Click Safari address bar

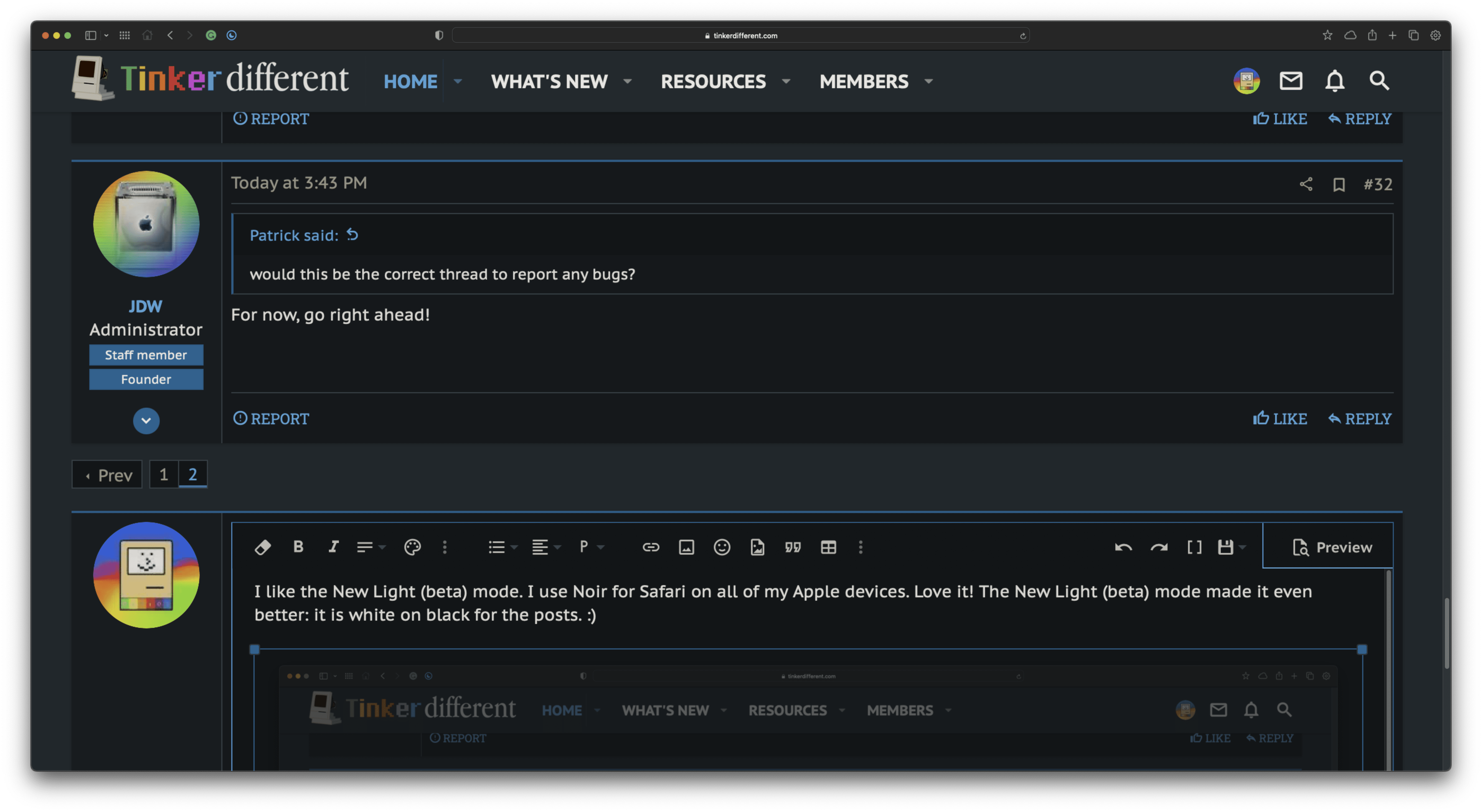(740, 35)
